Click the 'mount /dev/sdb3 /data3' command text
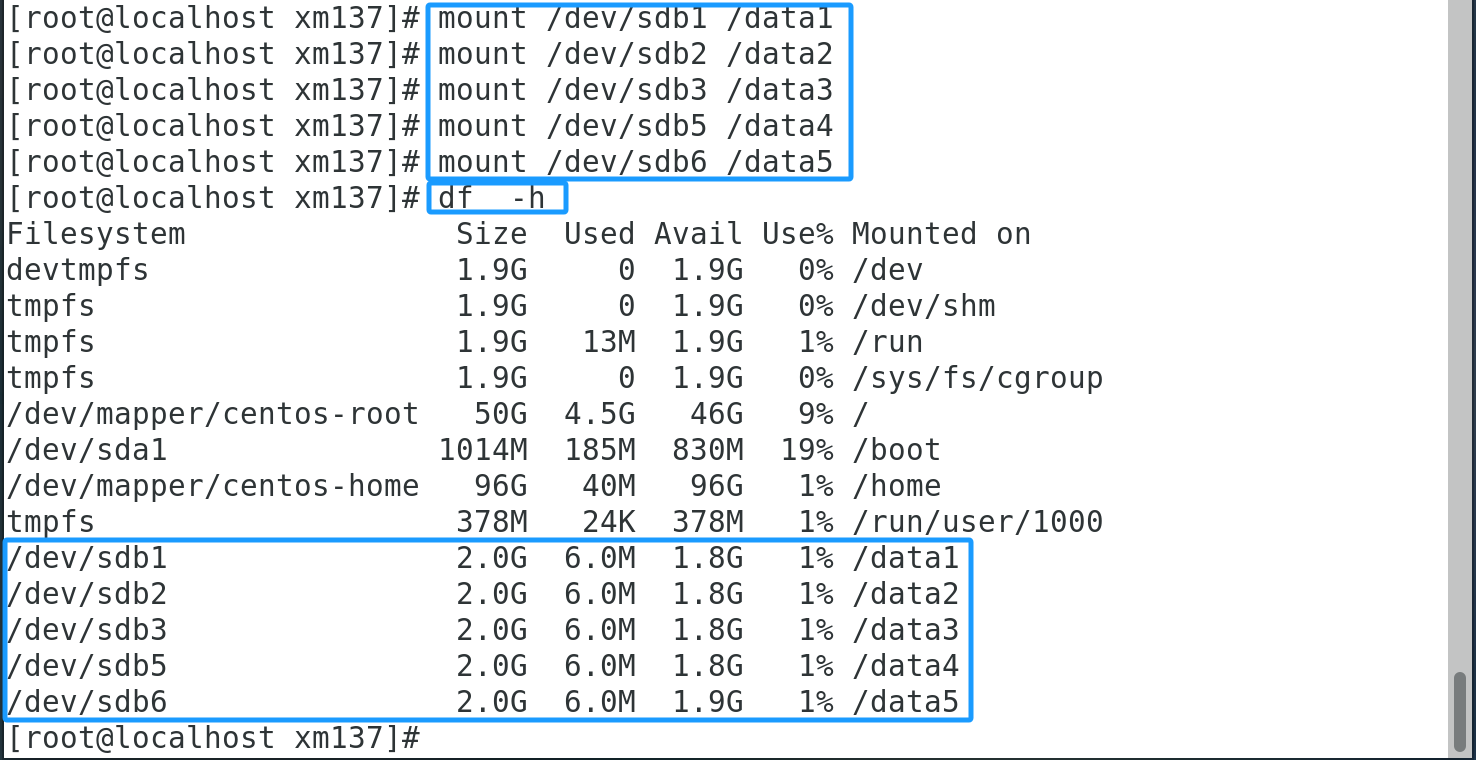 tap(635, 90)
